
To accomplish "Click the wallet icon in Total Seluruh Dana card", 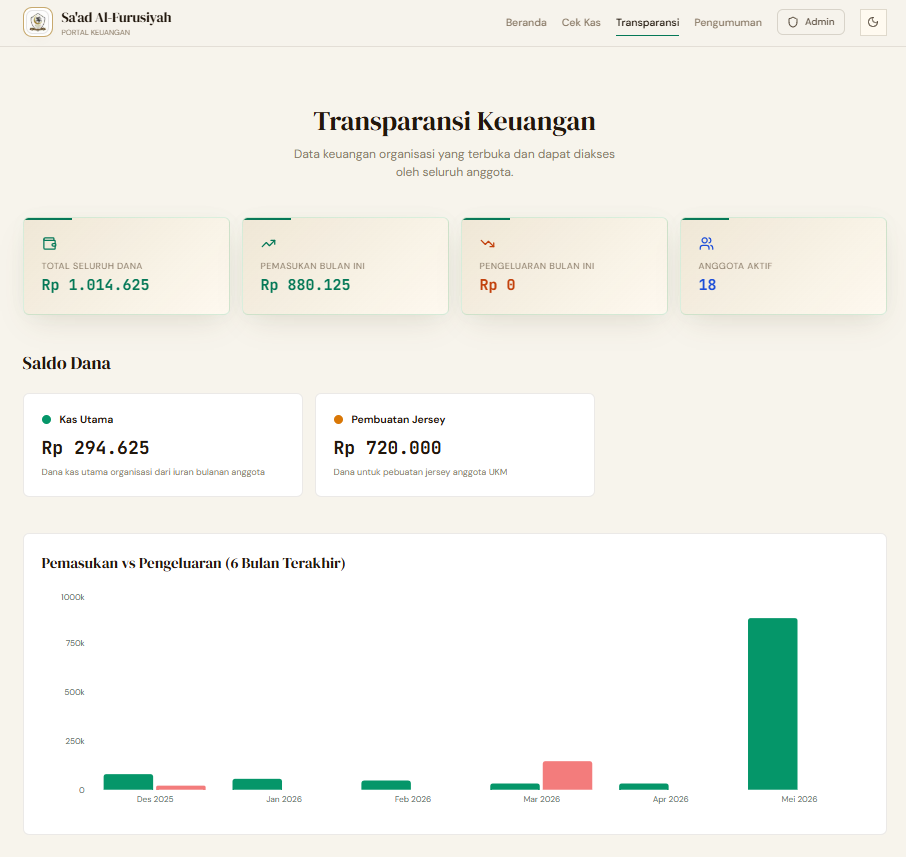I will 50,243.
